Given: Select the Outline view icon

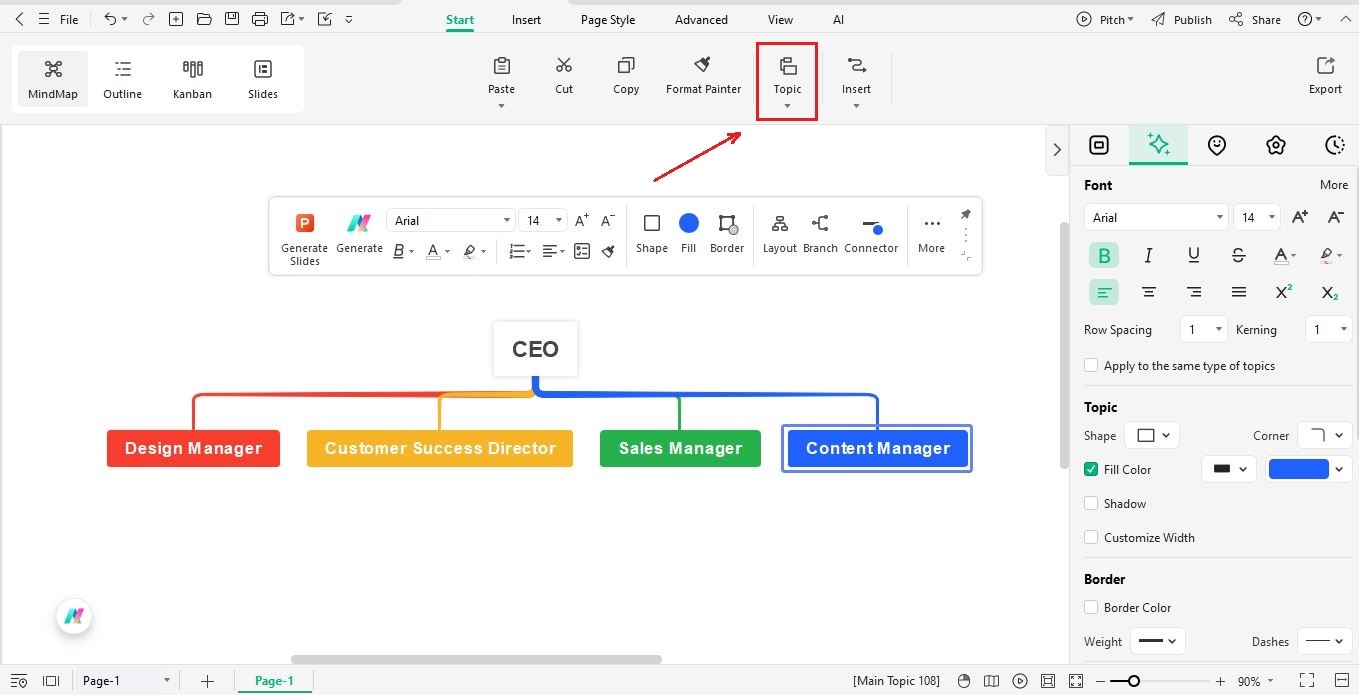Looking at the screenshot, I should [x=122, y=78].
